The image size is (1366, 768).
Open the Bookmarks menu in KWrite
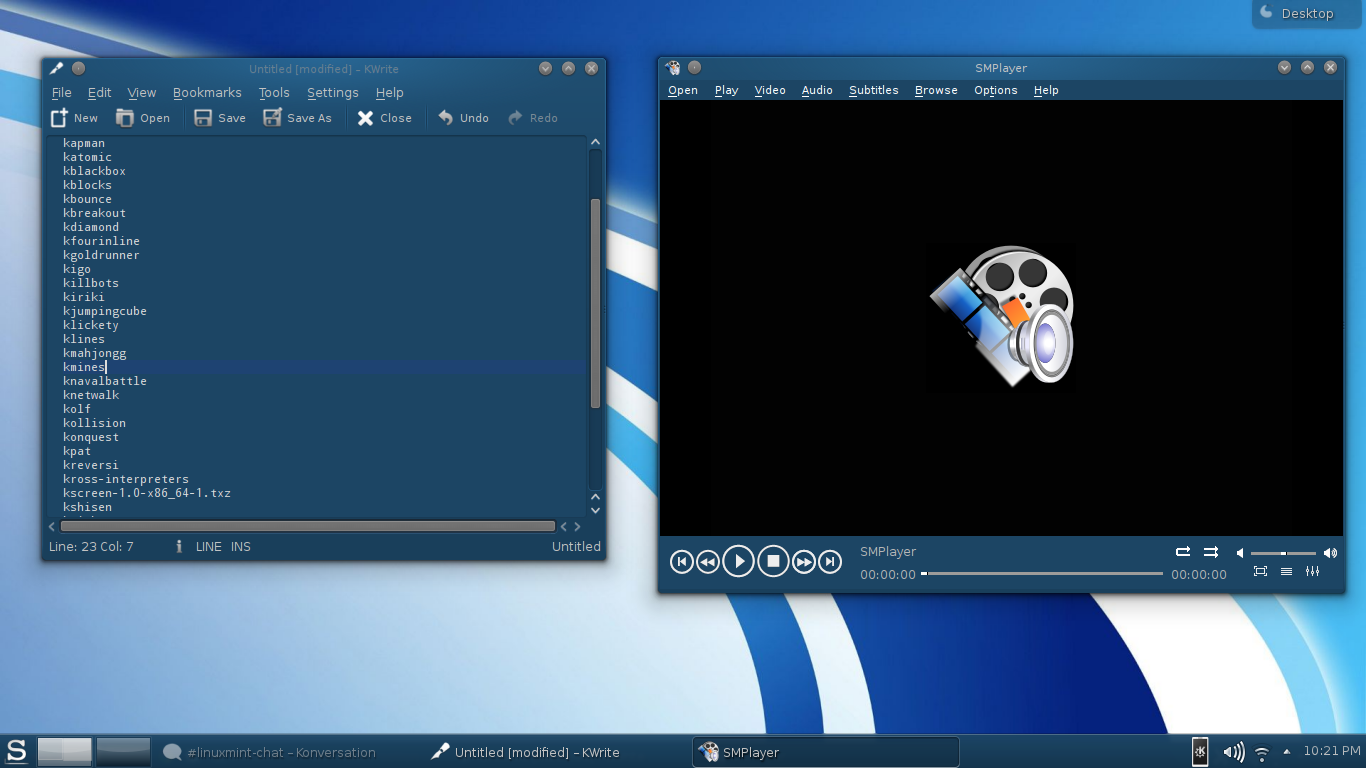(207, 92)
